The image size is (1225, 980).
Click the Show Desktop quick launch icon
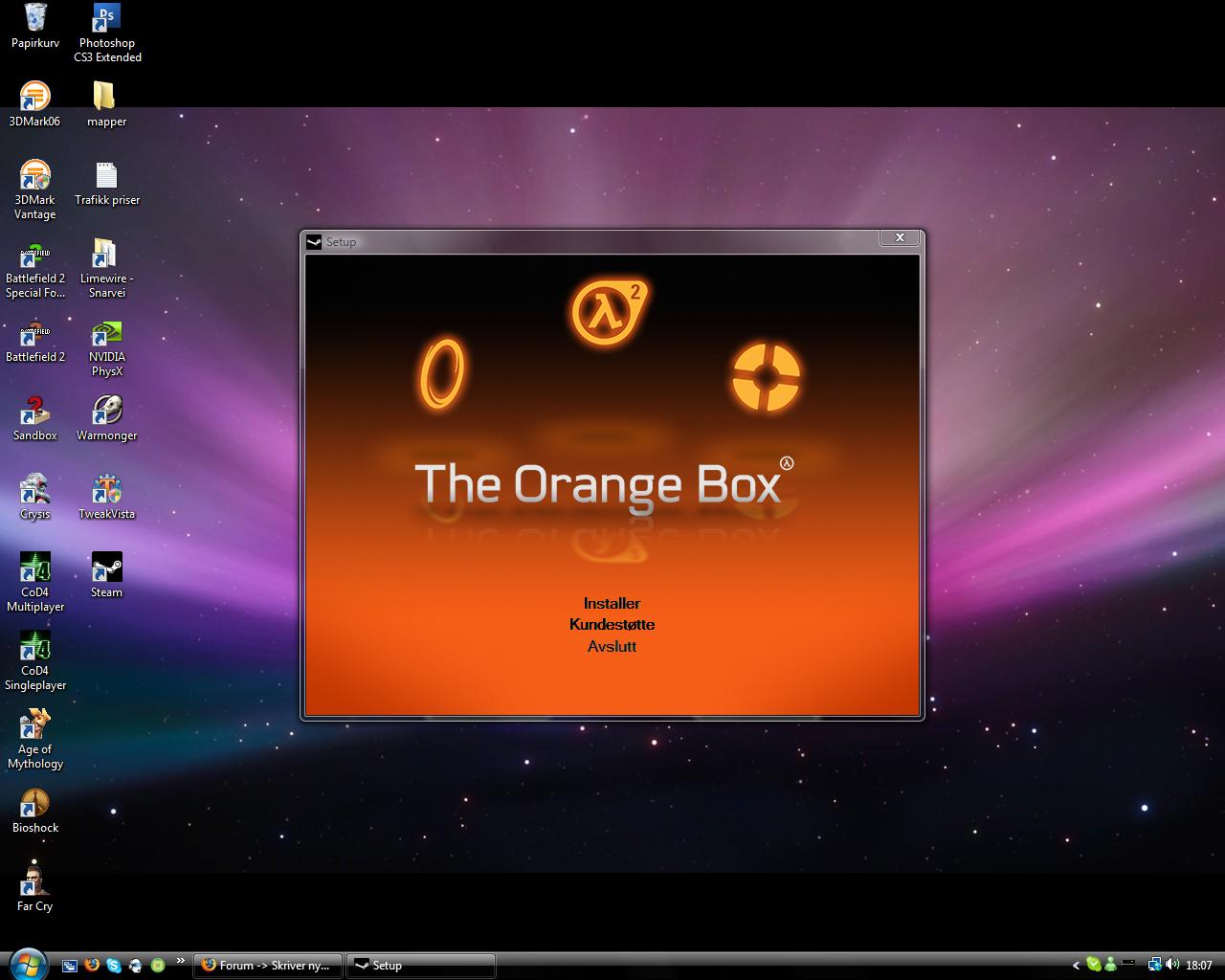click(70, 966)
